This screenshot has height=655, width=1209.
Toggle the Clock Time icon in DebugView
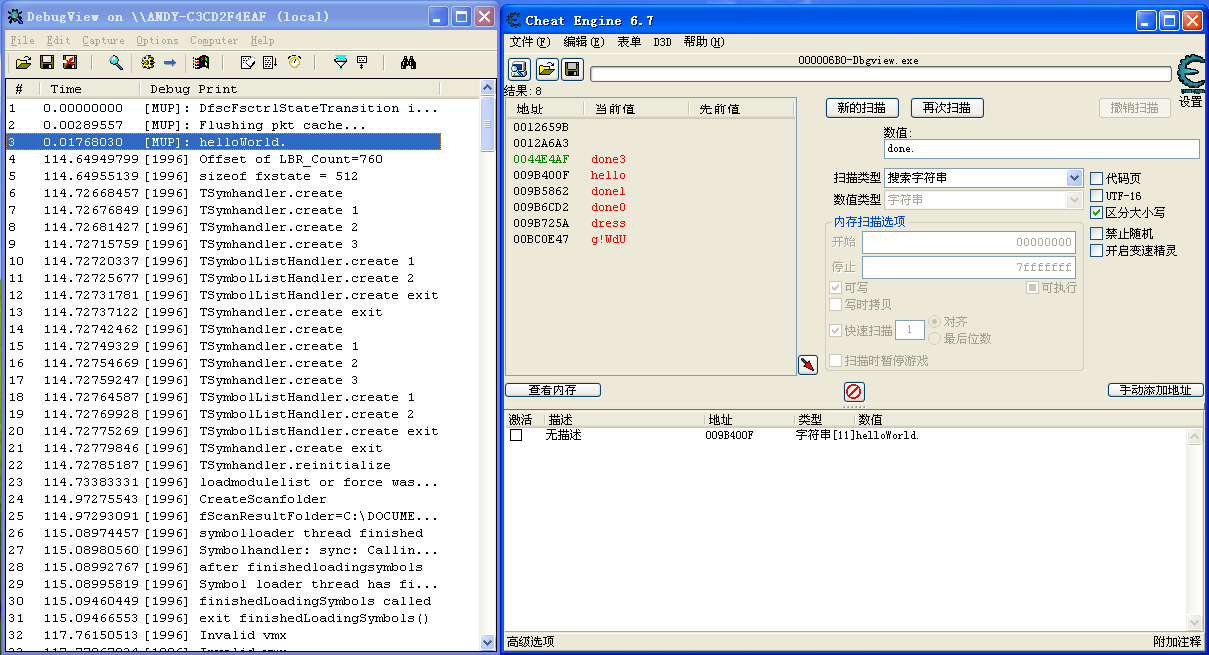[x=294, y=62]
